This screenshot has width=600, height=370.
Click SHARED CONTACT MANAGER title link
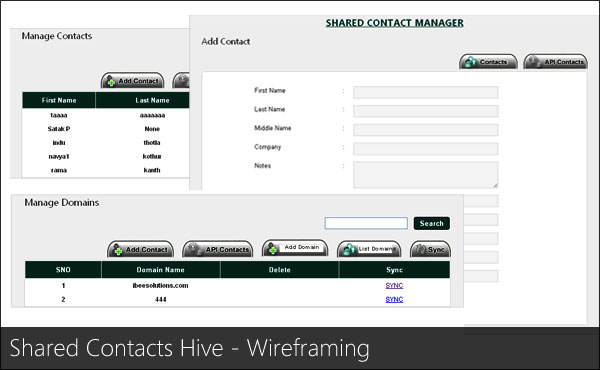pyautogui.click(x=395, y=23)
